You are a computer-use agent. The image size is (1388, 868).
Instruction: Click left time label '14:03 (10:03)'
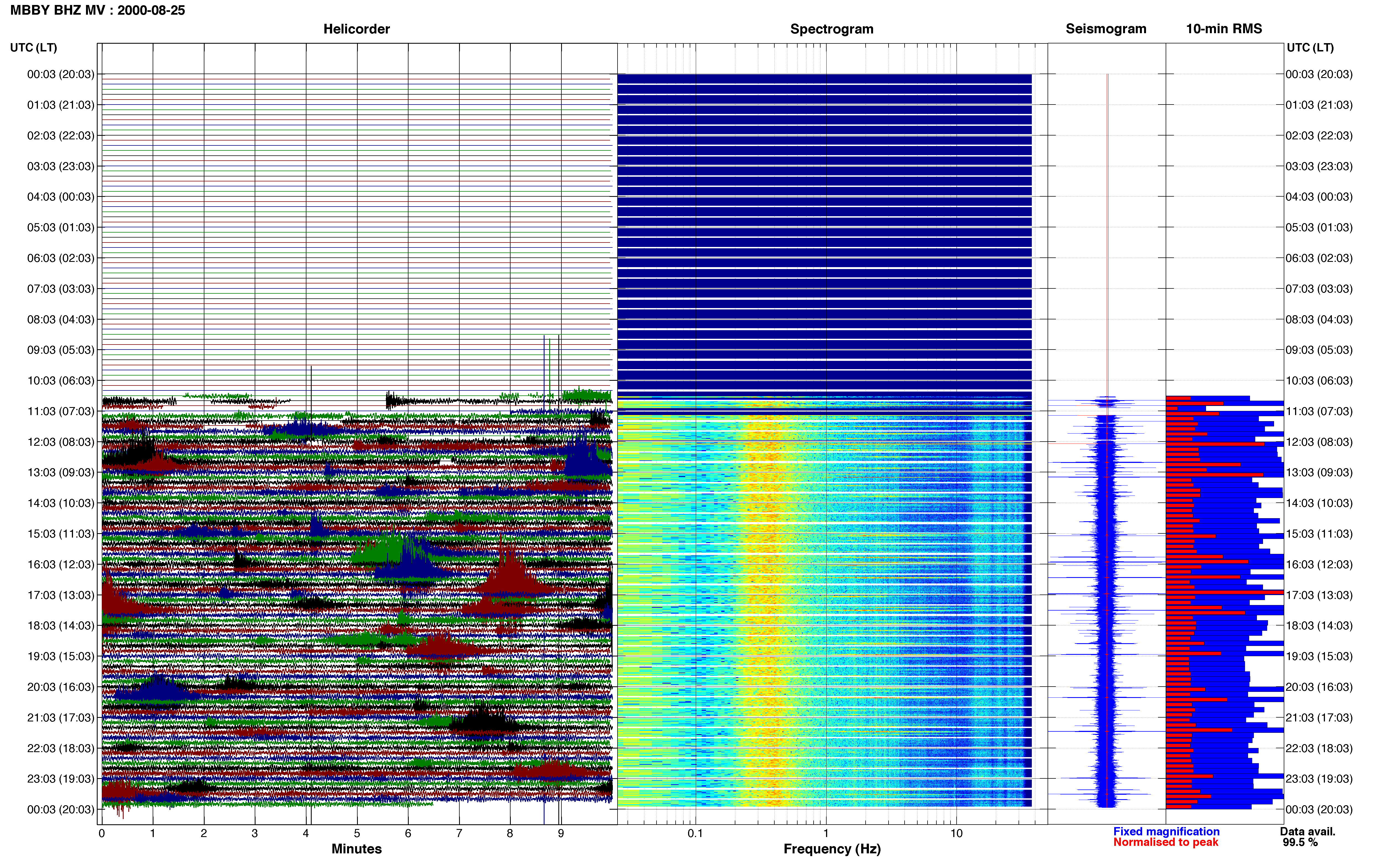[61, 504]
